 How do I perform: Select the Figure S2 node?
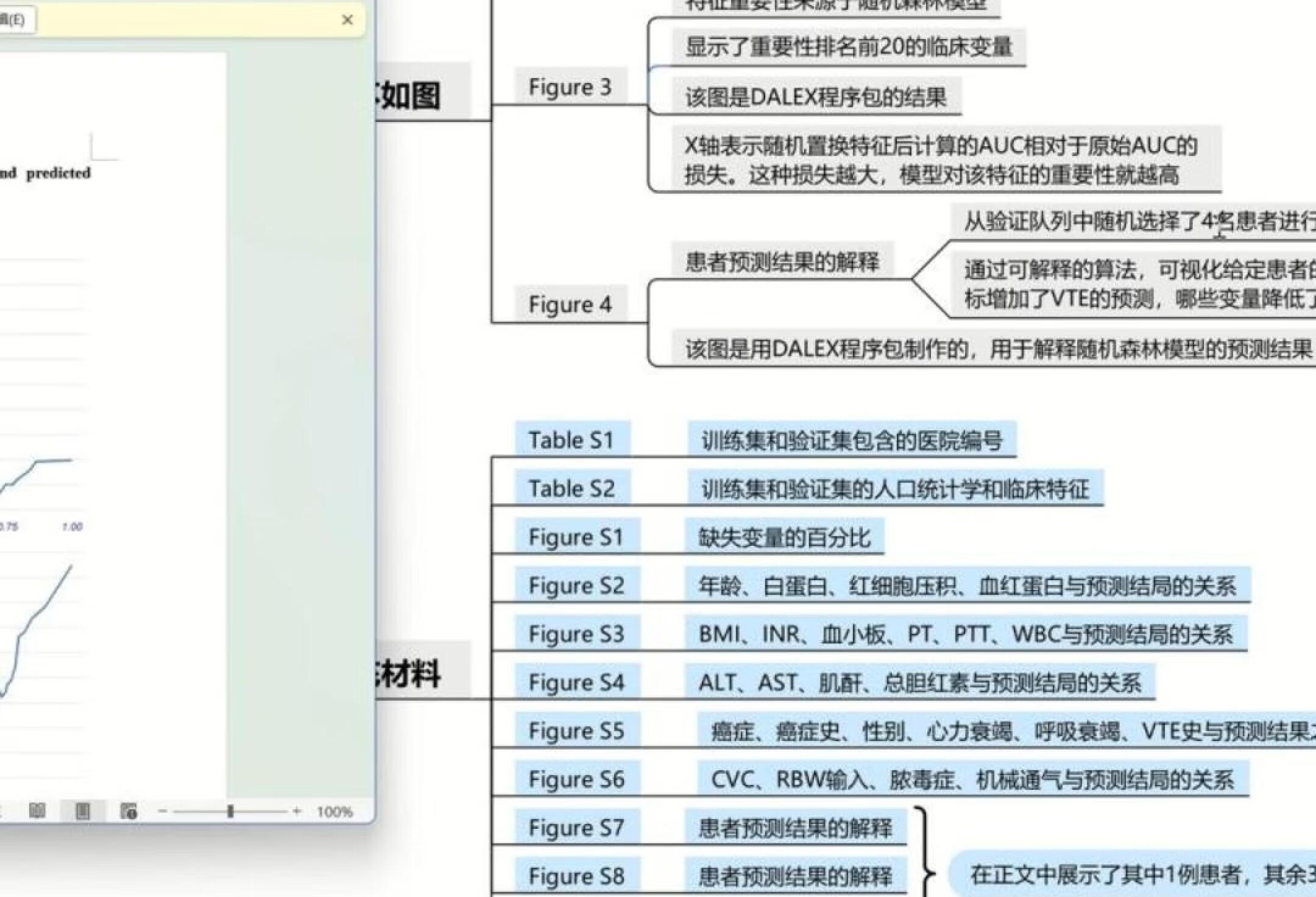pyautogui.click(x=576, y=585)
